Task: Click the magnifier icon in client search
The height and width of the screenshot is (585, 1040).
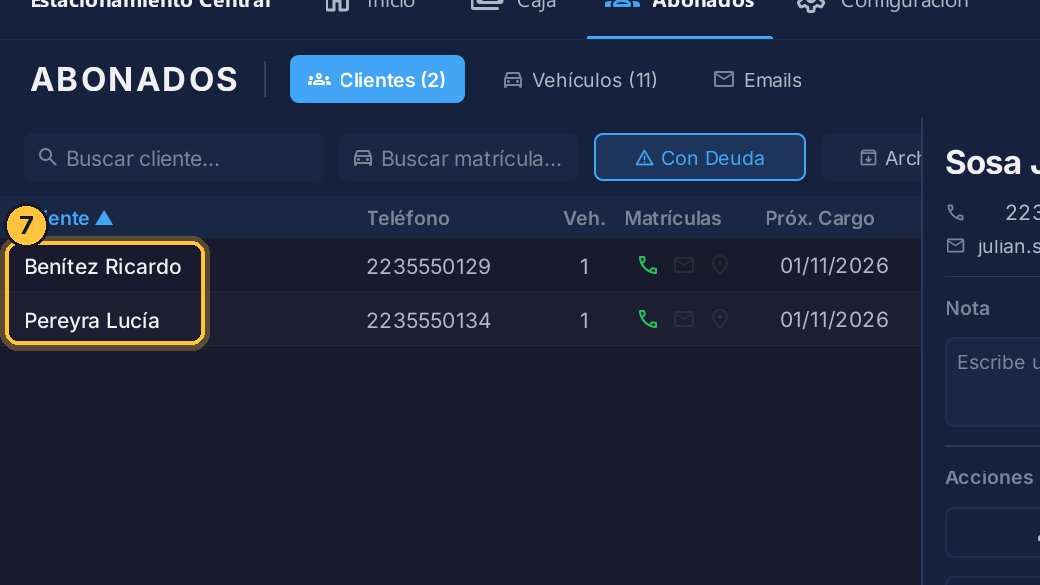Action: [47, 157]
